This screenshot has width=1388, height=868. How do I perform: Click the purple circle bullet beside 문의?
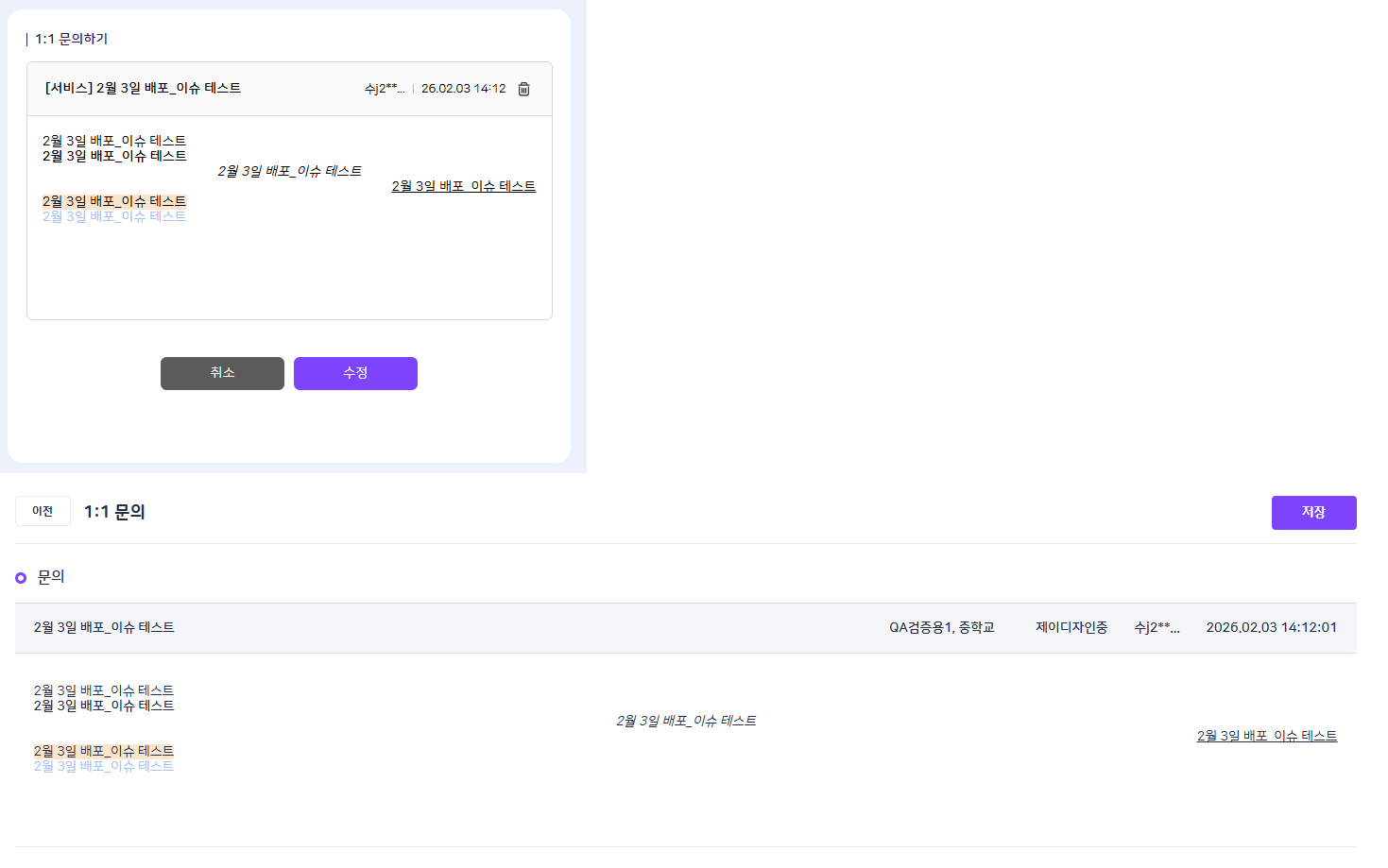tap(21, 578)
